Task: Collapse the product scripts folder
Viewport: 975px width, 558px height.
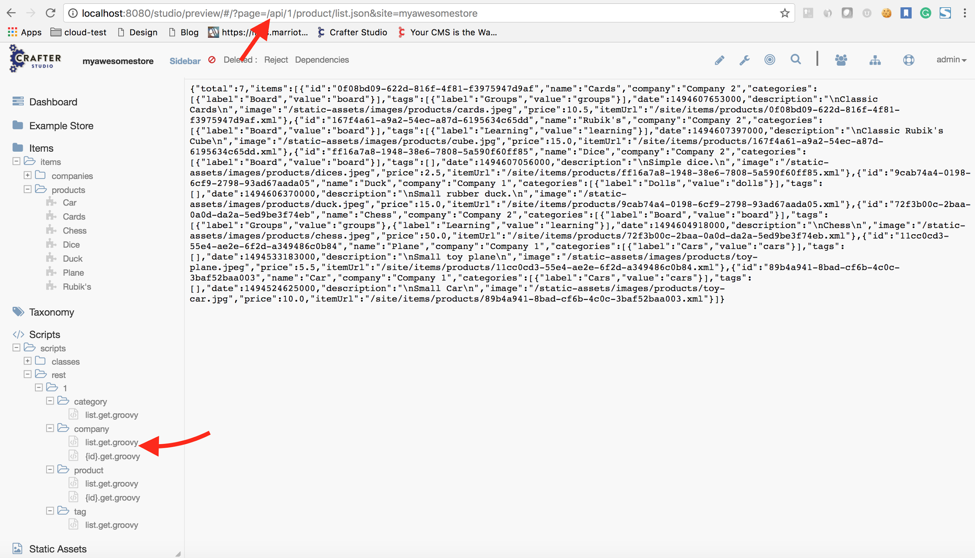Action: tap(50, 470)
